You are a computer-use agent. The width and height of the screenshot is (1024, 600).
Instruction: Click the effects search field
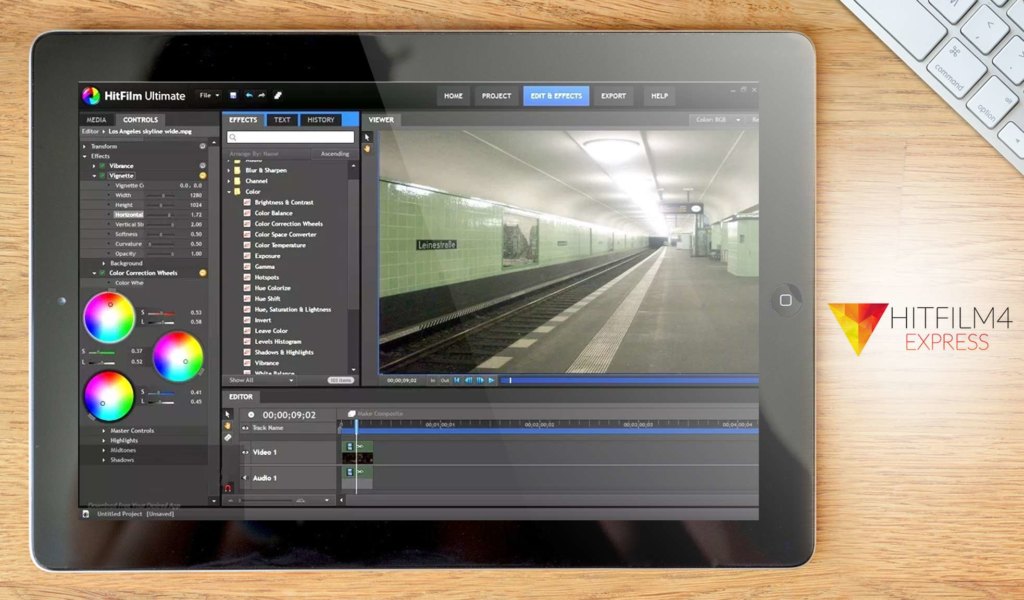[291, 137]
